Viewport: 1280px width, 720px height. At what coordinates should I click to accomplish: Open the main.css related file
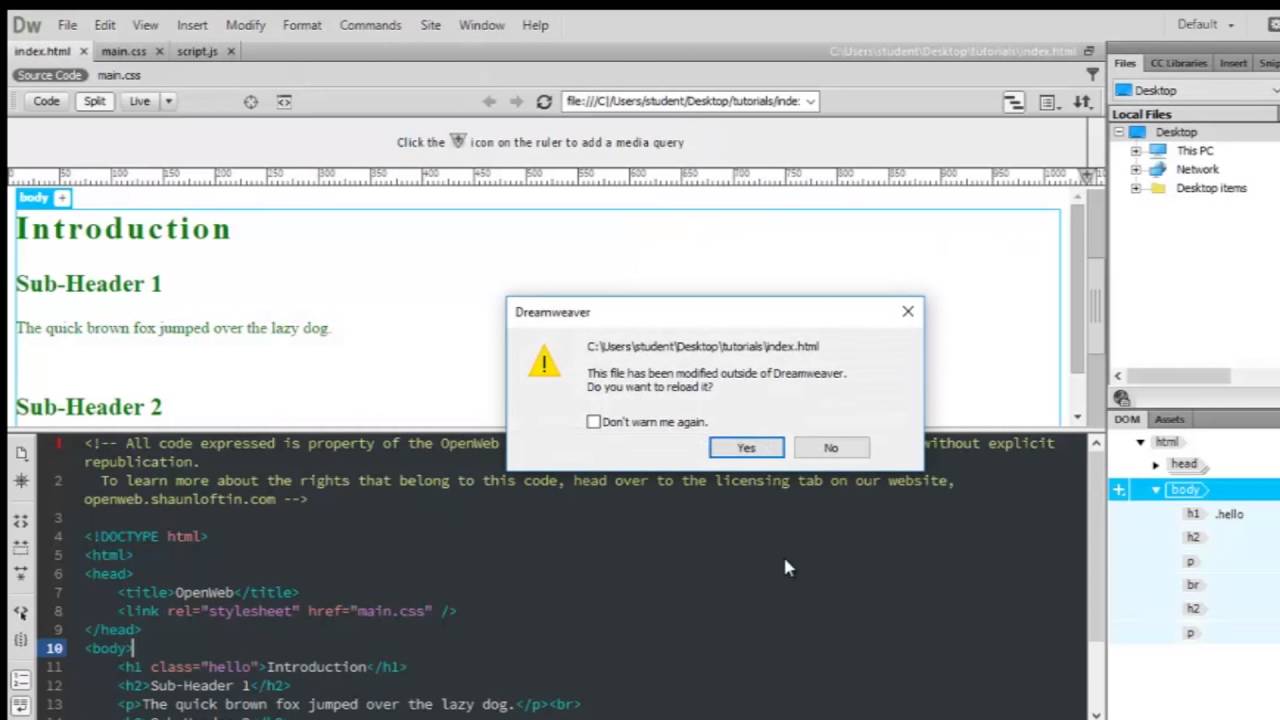pos(119,75)
